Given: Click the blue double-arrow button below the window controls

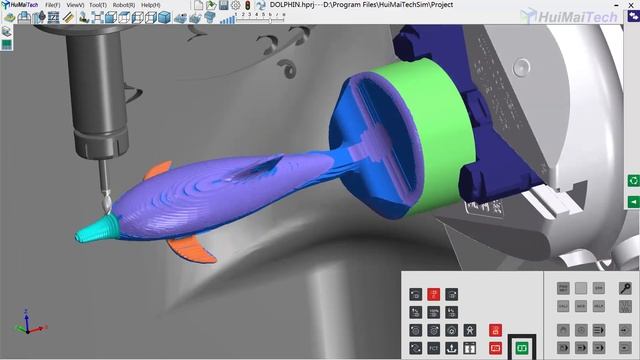Looking at the screenshot, I should (x=633, y=16).
